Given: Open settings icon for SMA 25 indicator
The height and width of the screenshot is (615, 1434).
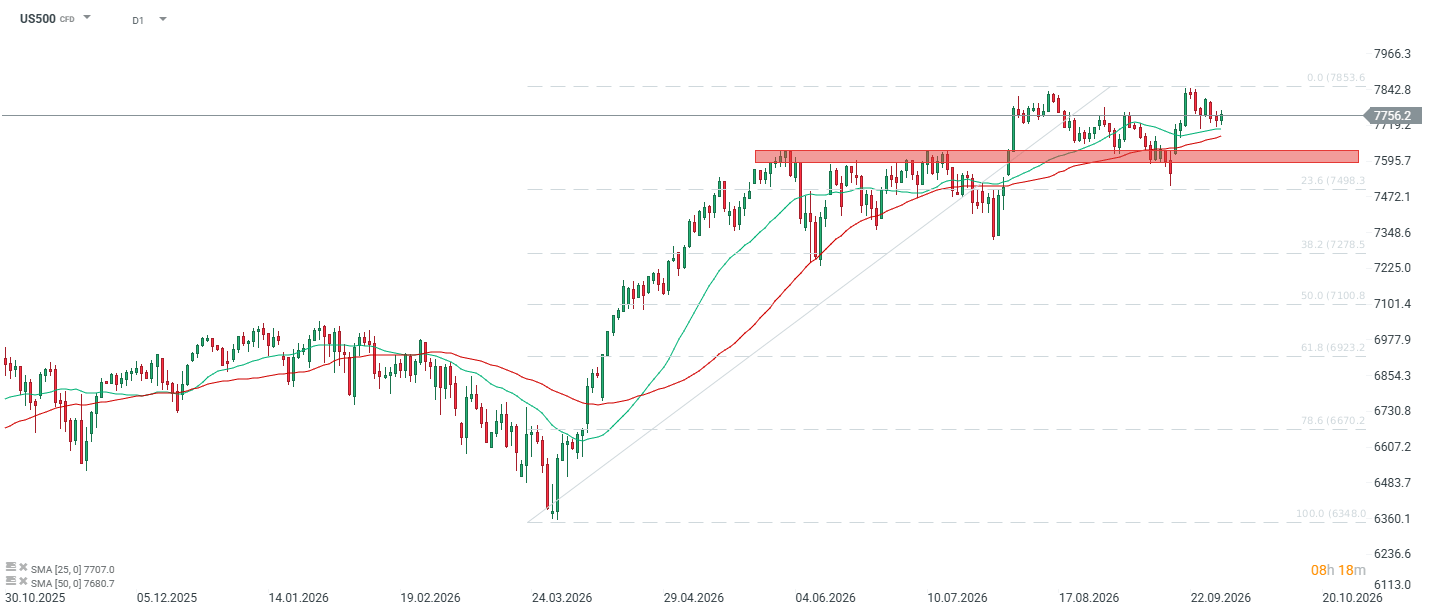Looking at the screenshot, I should [x=9, y=567].
